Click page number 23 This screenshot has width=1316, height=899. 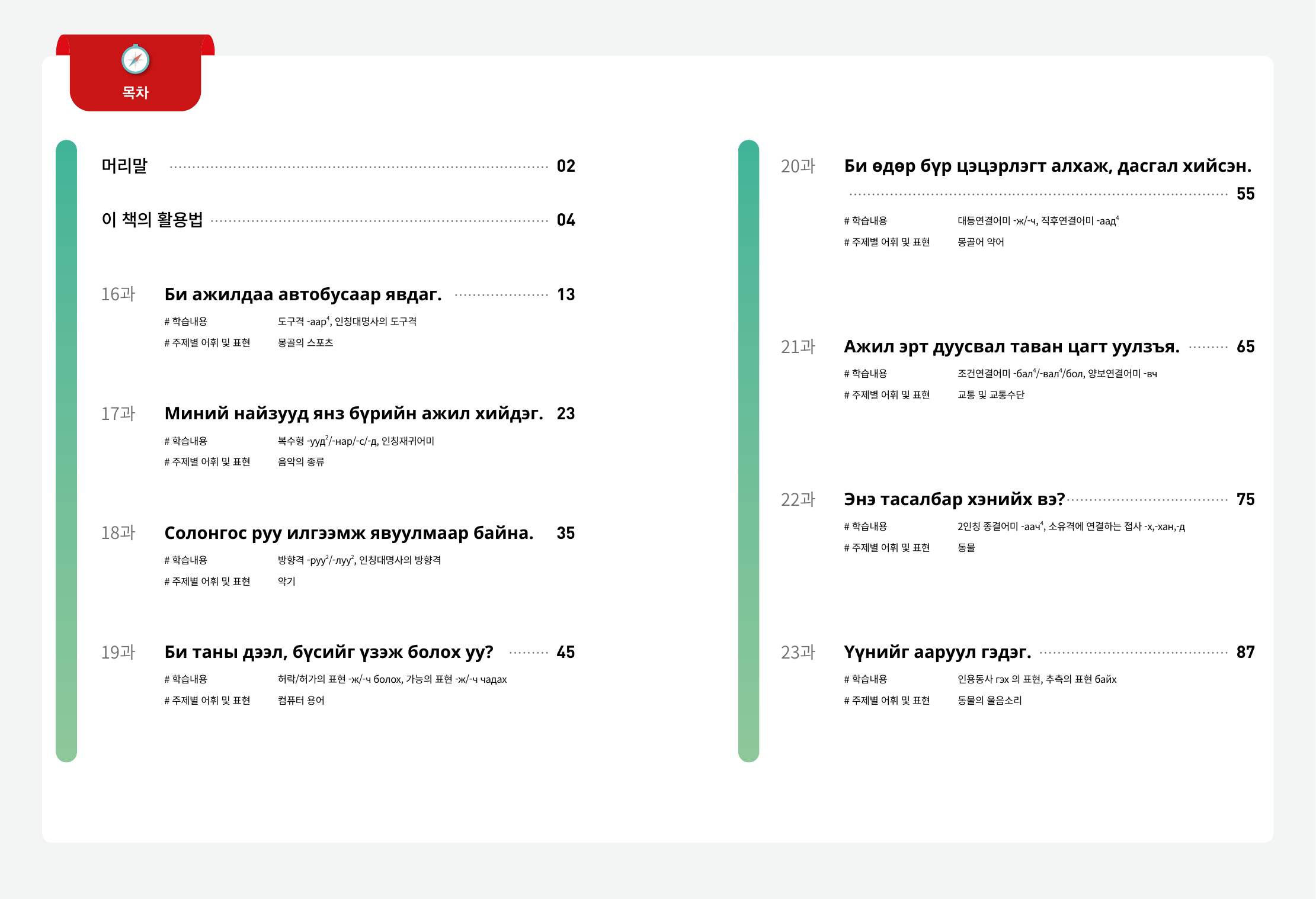tap(565, 413)
